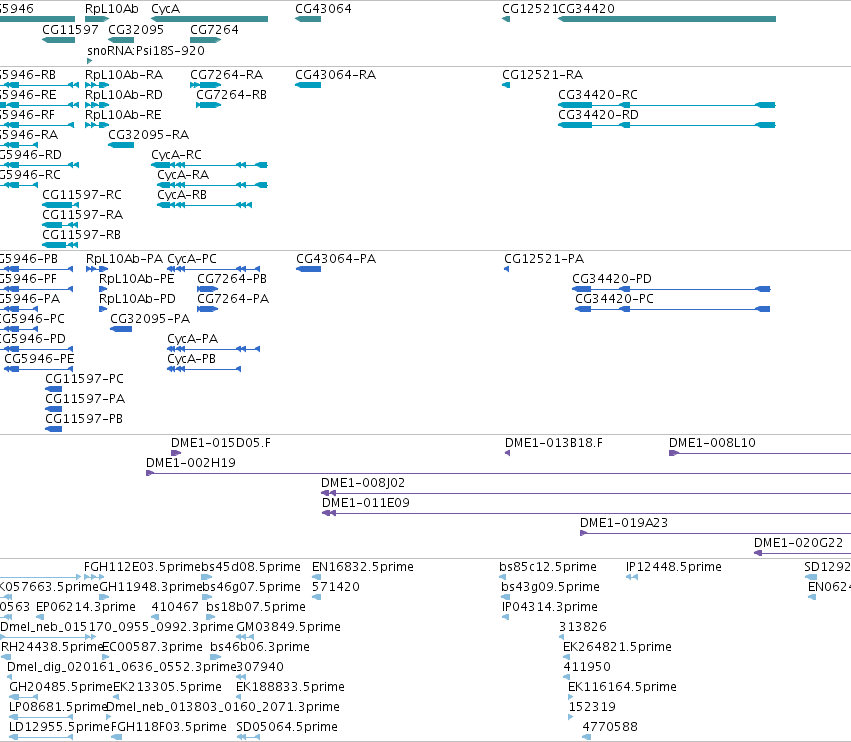Click the CG34420-PD protein label
The image size is (851, 742).
[612, 278]
